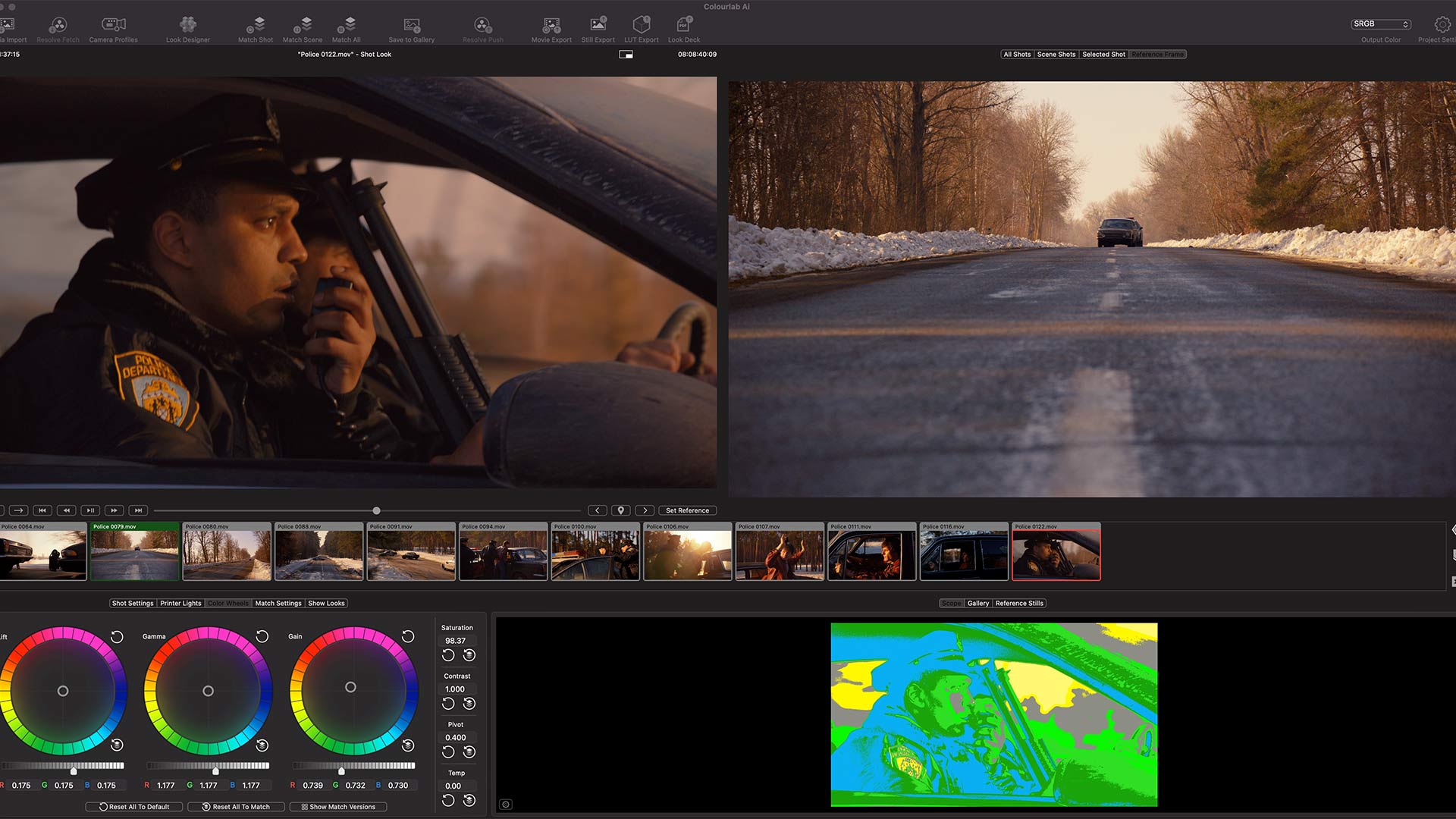1456x819 pixels.
Task: Open Shot Settings tab
Action: 133,604
